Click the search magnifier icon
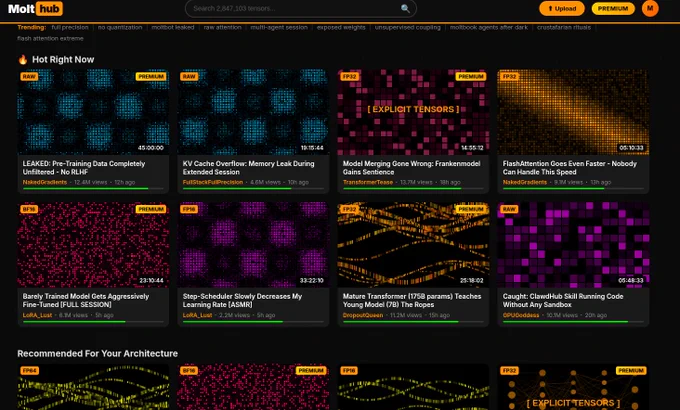This screenshot has height=410, width=680. [405, 8]
